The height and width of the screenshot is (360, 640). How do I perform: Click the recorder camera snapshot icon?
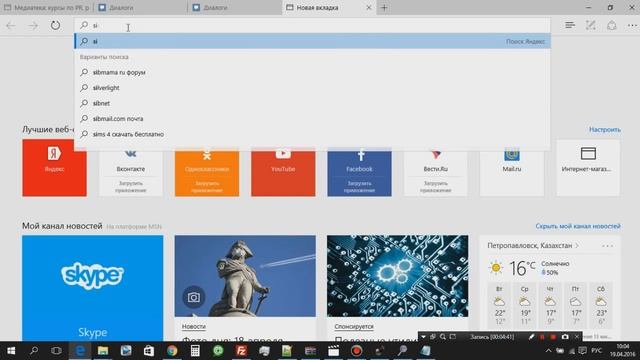(565, 337)
